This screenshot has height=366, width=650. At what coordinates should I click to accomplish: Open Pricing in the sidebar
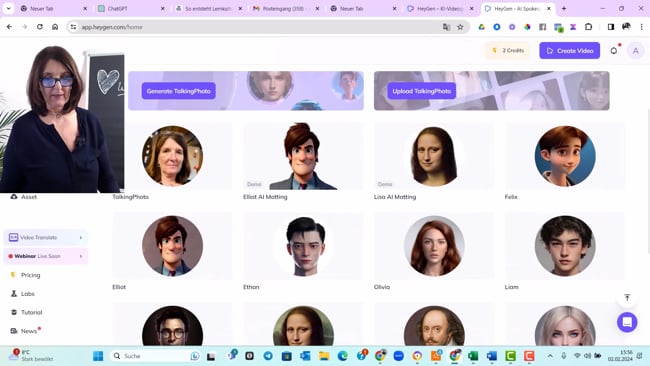point(26,275)
